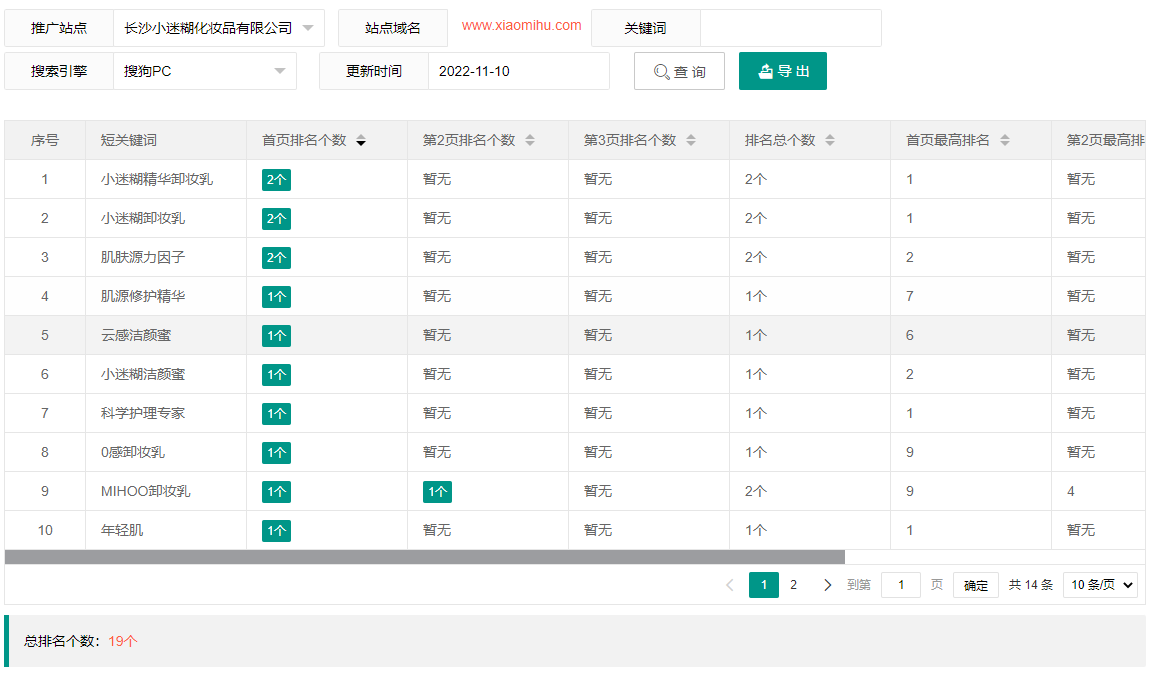Screen dimensions: 1153x674
Task: Click the previous-page left chevron
Action: (729, 584)
